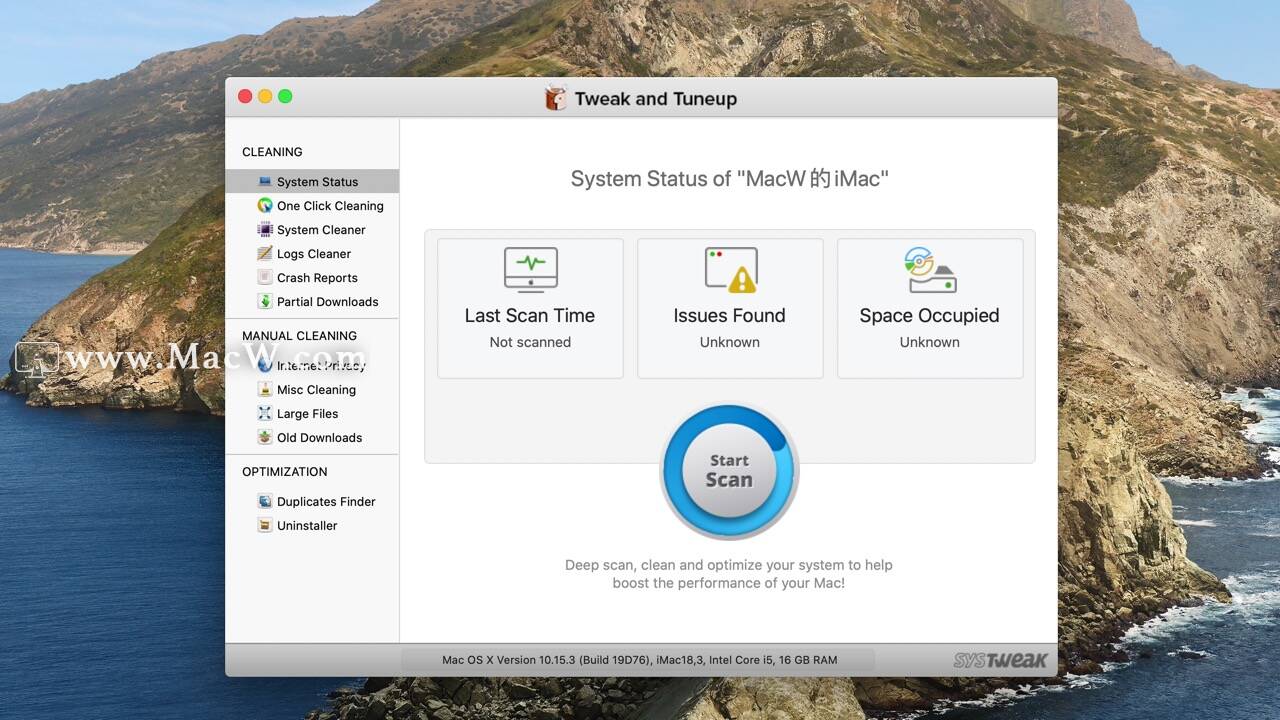
Task: Minimize the Tweak and Tuneup window
Action: 265,96
